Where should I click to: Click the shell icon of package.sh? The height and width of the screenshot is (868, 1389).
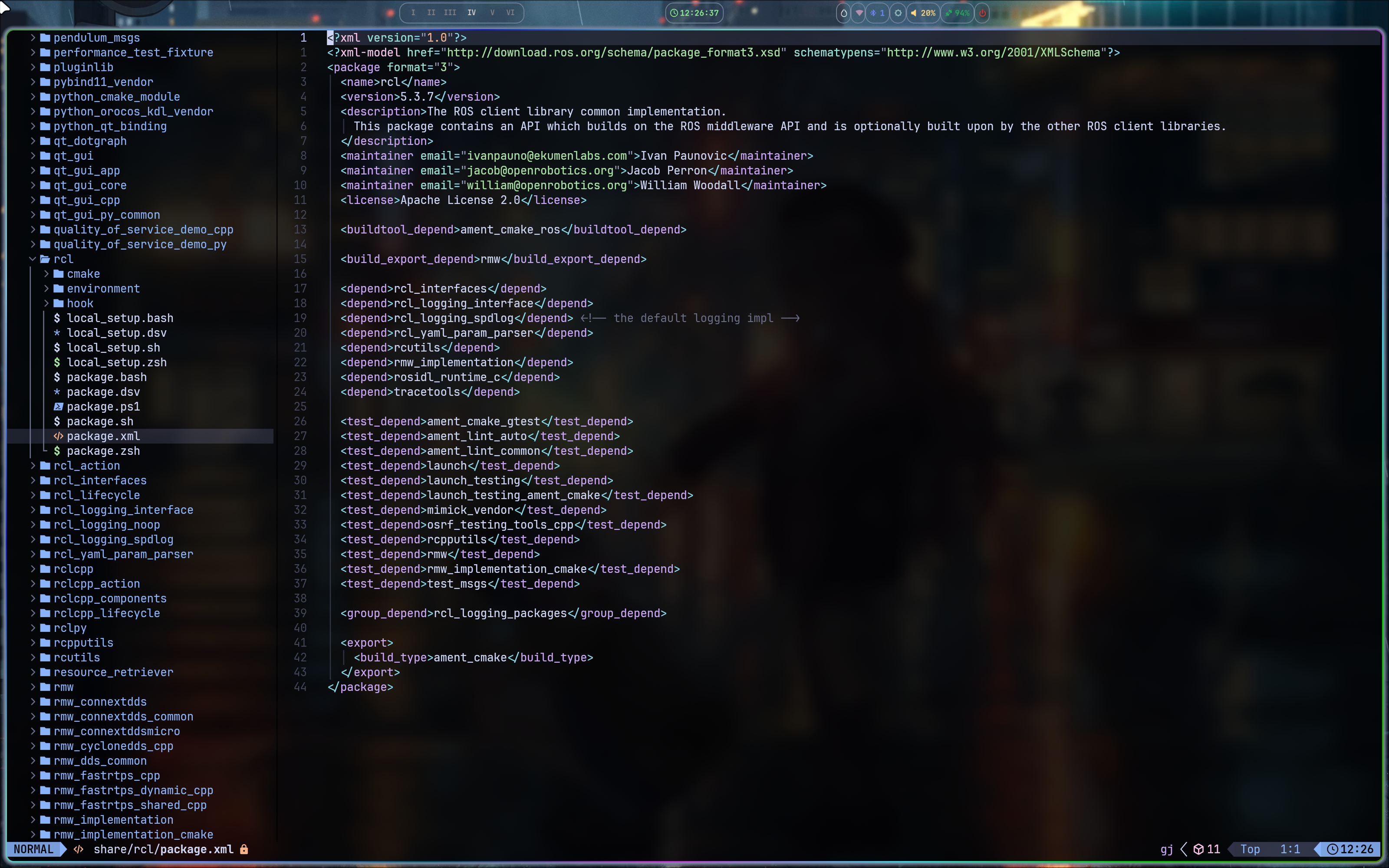coord(57,421)
